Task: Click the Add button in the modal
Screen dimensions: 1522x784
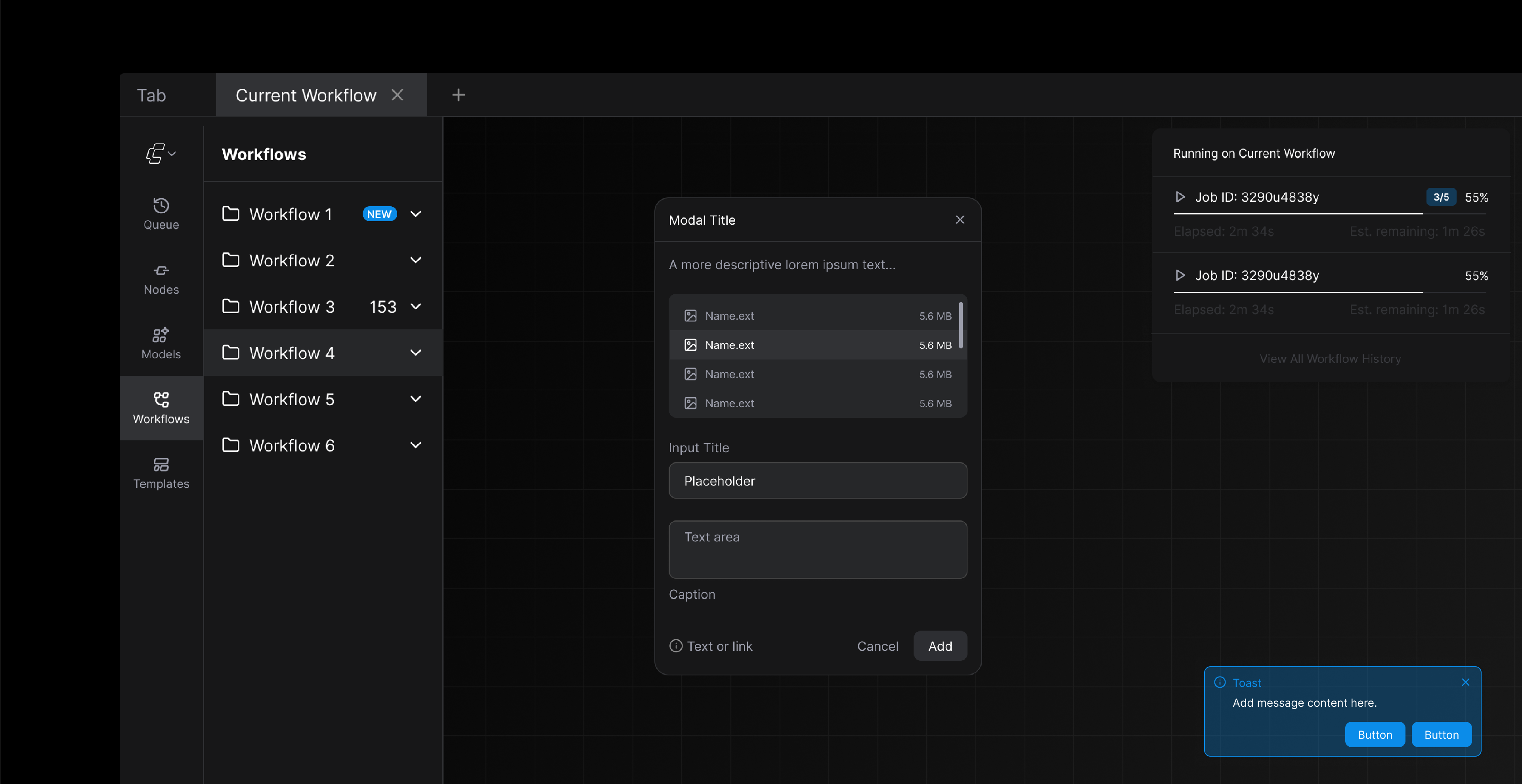Action: click(939, 646)
